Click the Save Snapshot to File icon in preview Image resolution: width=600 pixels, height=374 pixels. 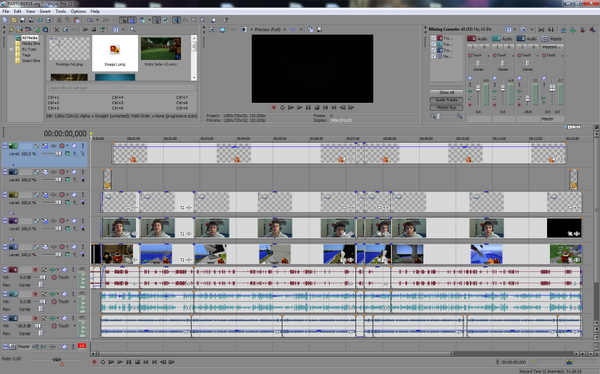tap(320, 29)
